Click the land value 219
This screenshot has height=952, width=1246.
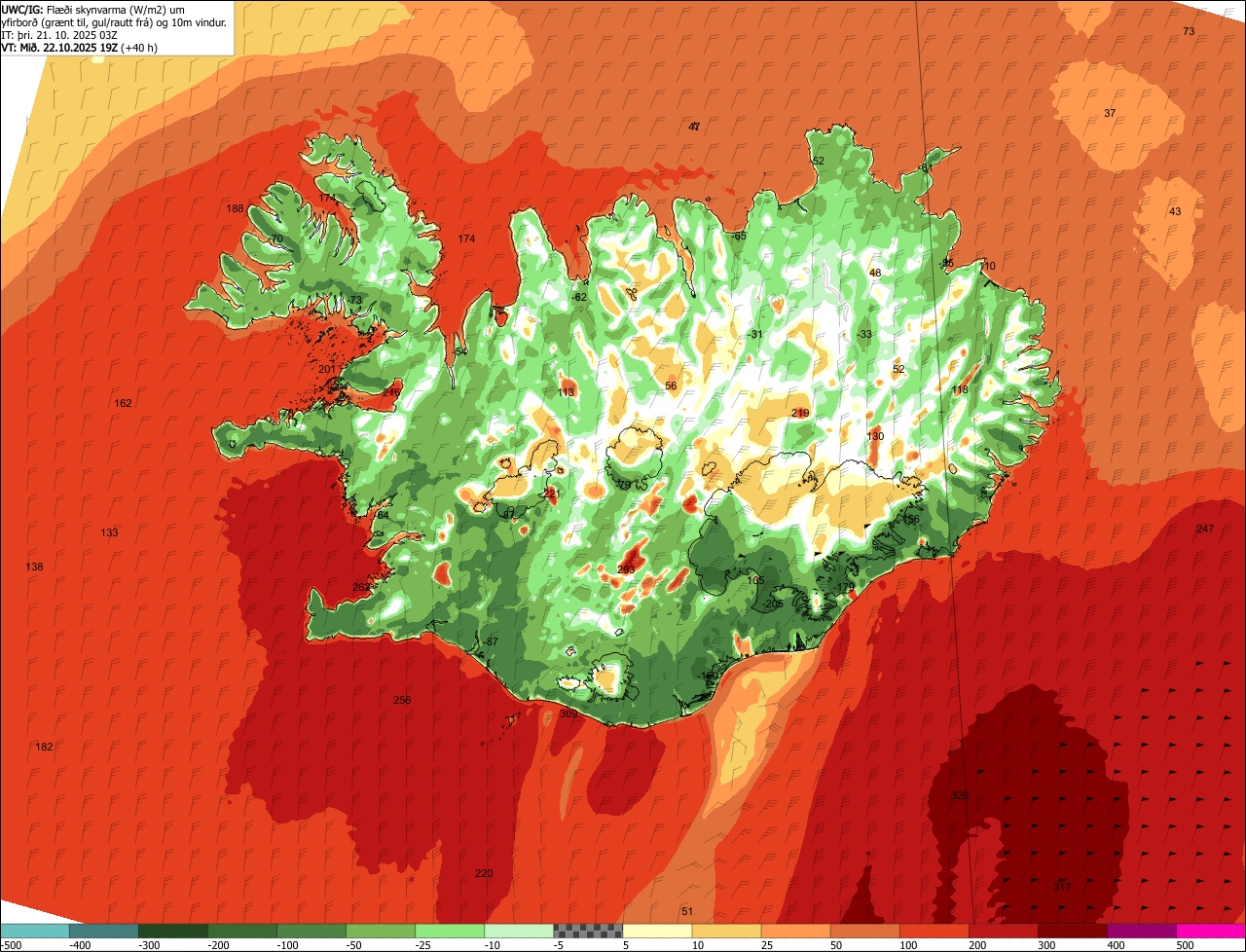pyautogui.click(x=800, y=413)
